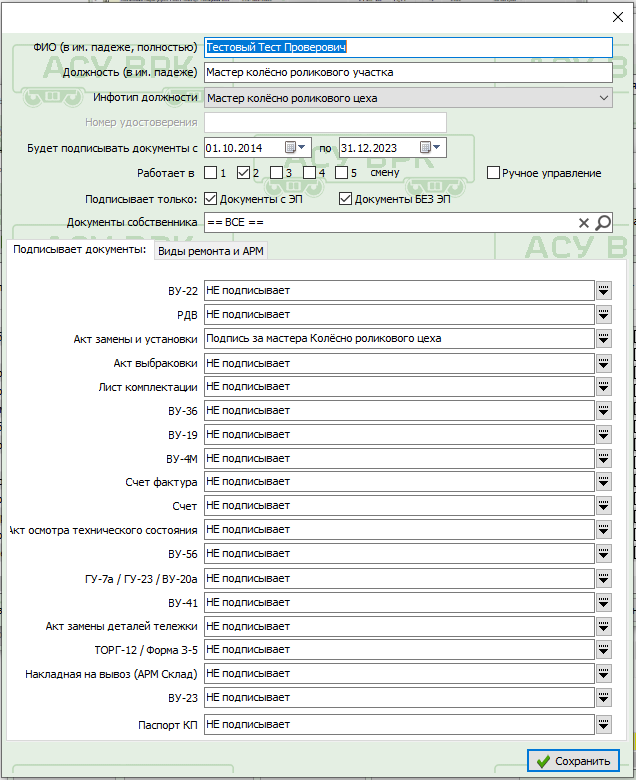
Task: Open list button for Акт осмотра технического состояния
Action: coord(604,530)
